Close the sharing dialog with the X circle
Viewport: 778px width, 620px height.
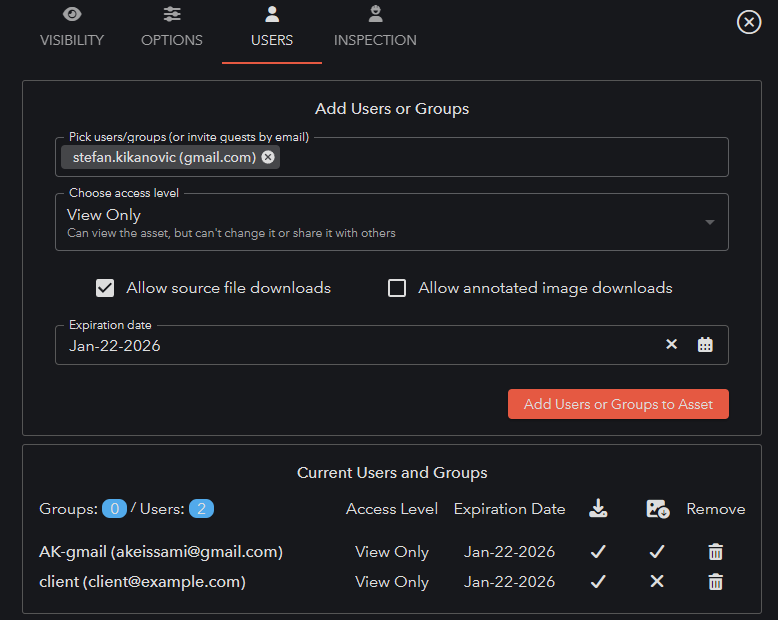(749, 22)
